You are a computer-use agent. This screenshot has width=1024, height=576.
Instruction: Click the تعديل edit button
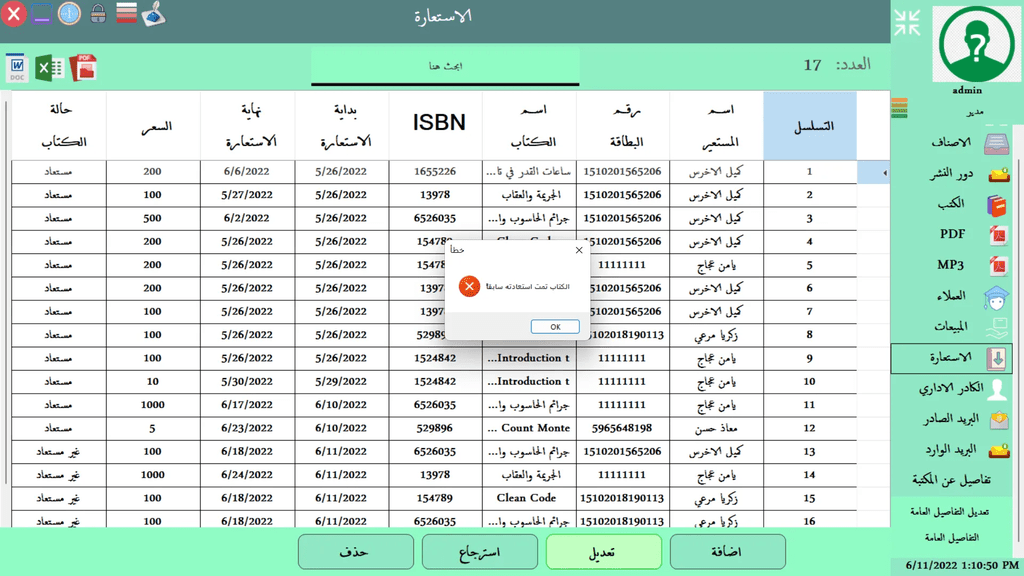point(603,552)
